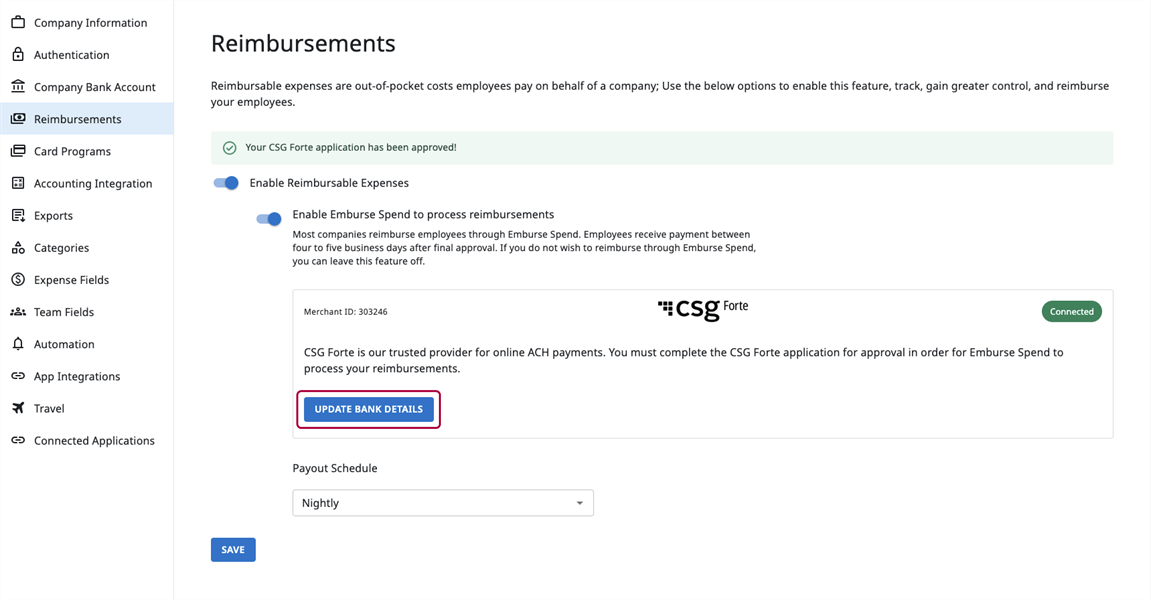The image size is (1151, 600).
Task: Click the Exports list icon
Action: 18,215
